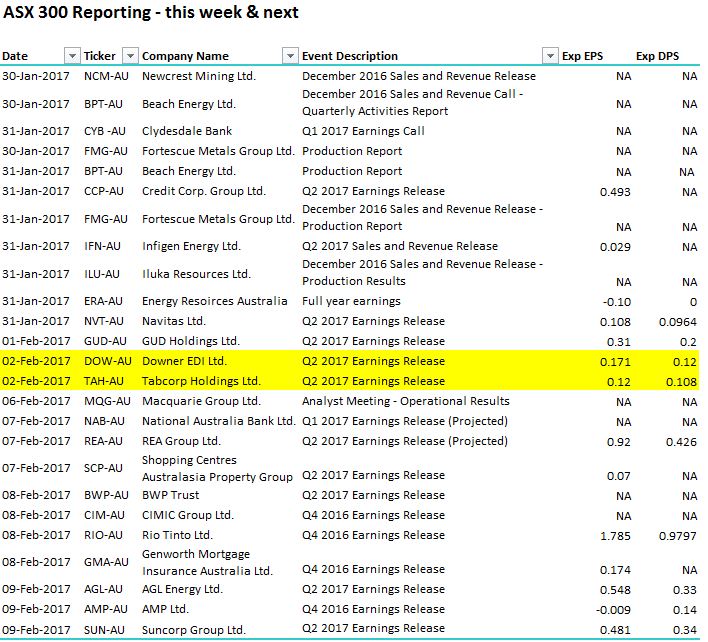Select the 0.108 DPS value for Tabcorp
This screenshot has width=708, height=642.
coord(681,382)
